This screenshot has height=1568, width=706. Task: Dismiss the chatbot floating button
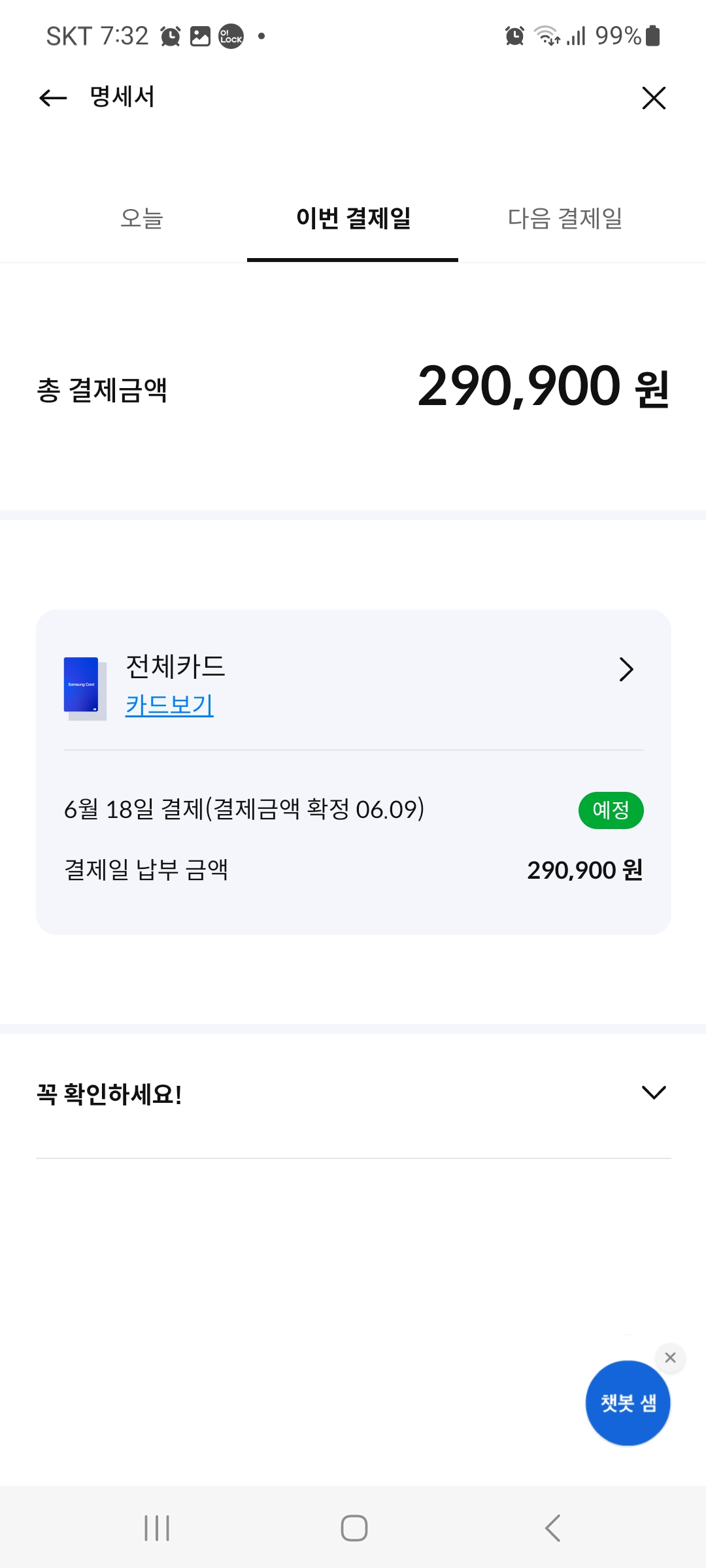tap(670, 1358)
